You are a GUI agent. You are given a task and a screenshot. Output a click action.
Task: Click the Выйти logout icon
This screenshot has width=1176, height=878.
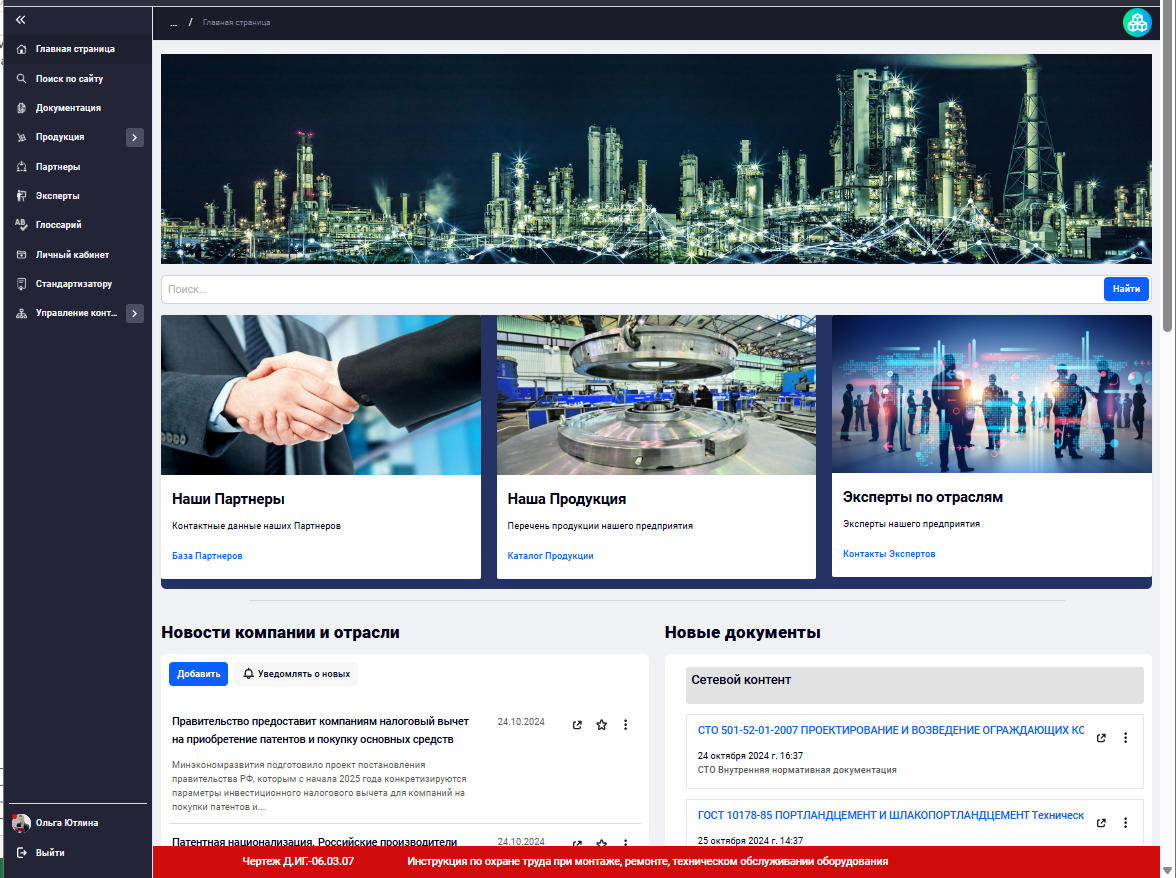(21, 853)
